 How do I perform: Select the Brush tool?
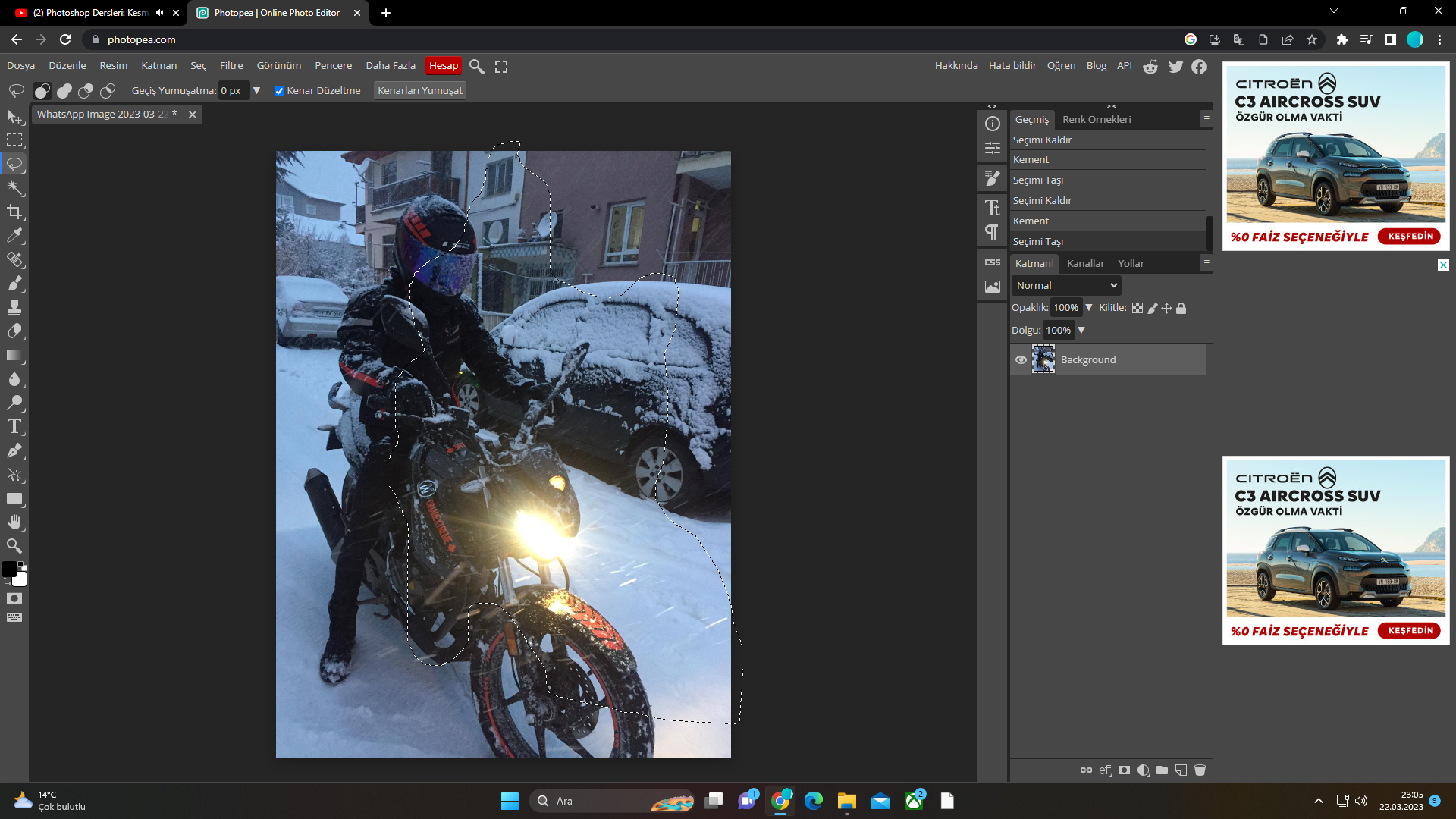(15, 283)
